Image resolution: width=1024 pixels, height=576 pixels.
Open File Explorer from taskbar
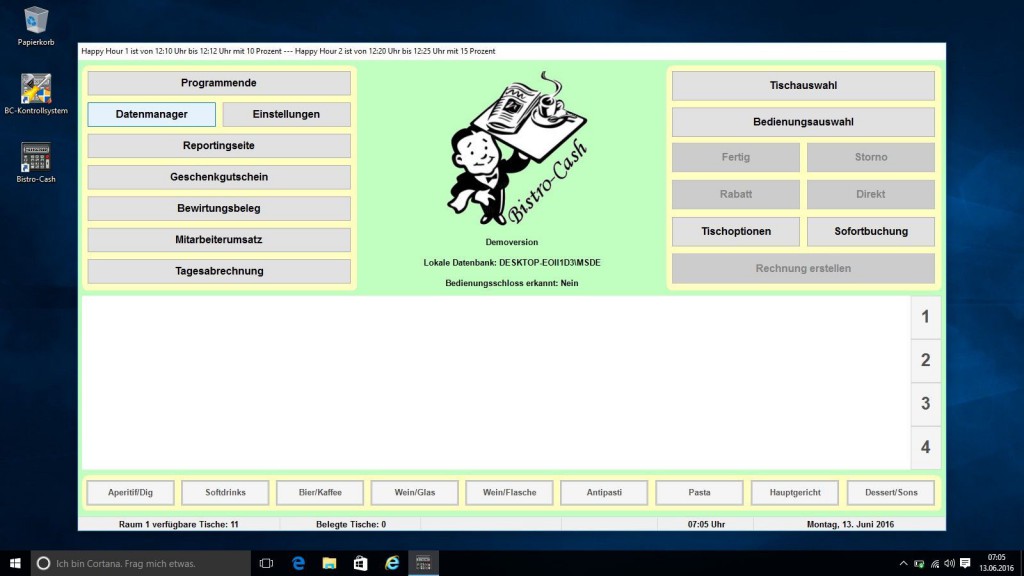click(329, 563)
